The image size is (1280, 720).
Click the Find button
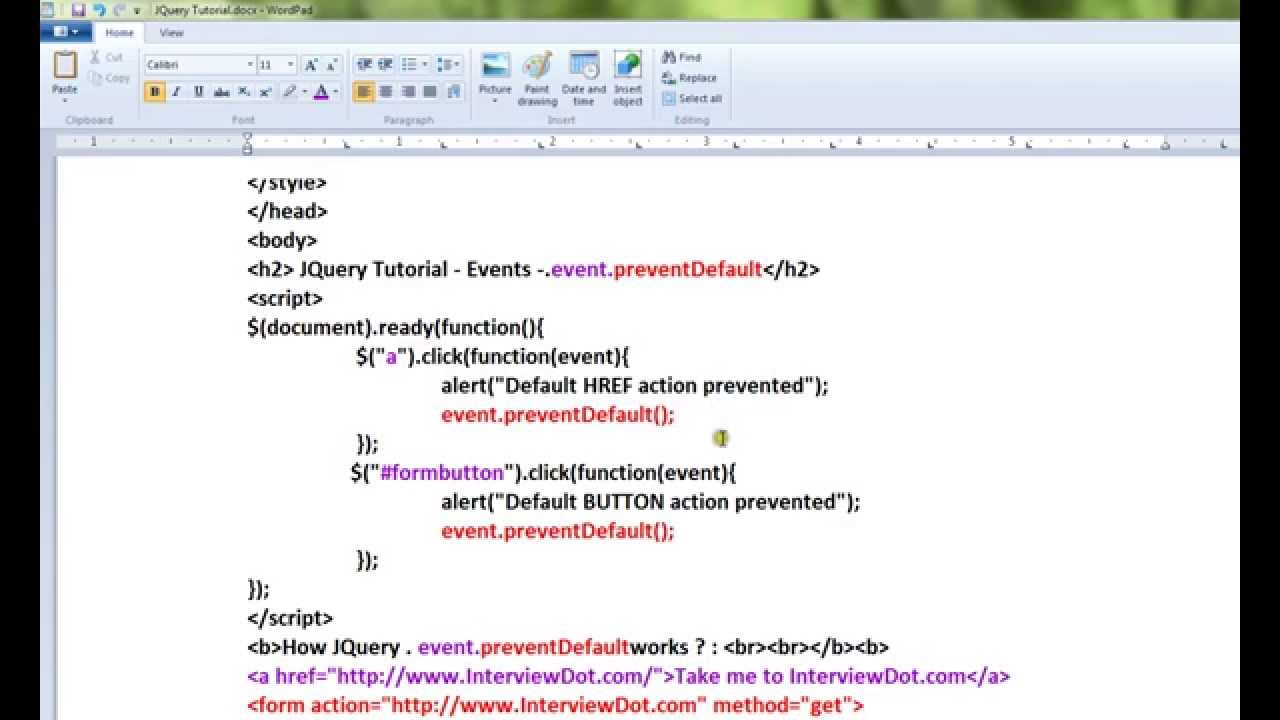pos(681,58)
